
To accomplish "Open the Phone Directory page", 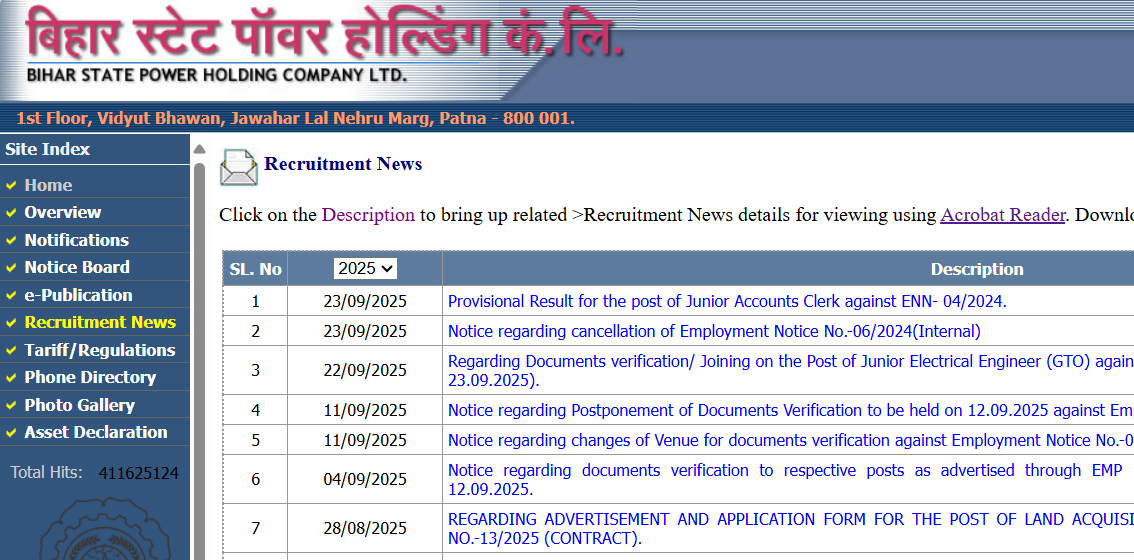I will [90, 377].
